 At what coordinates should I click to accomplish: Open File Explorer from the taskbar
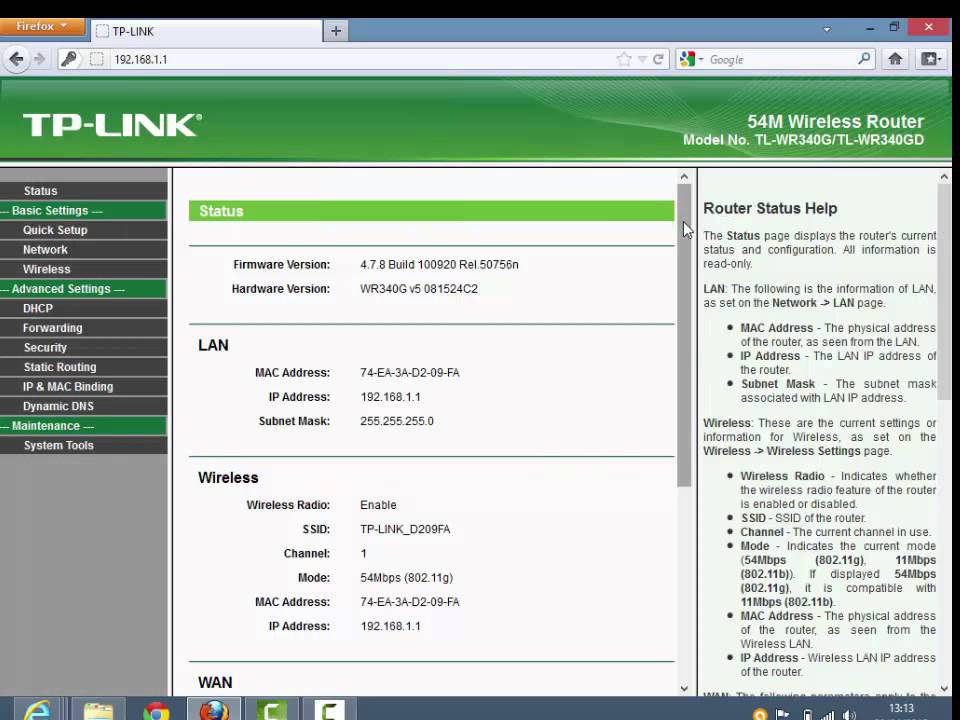99,709
